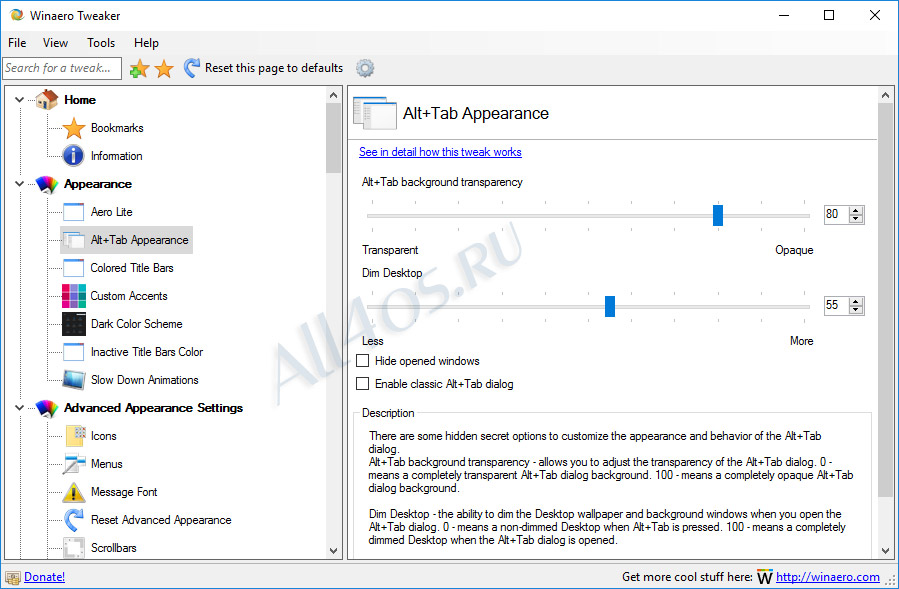Click the Donate coins icon in status bar
The image size is (899, 589).
pyautogui.click(x=13, y=578)
